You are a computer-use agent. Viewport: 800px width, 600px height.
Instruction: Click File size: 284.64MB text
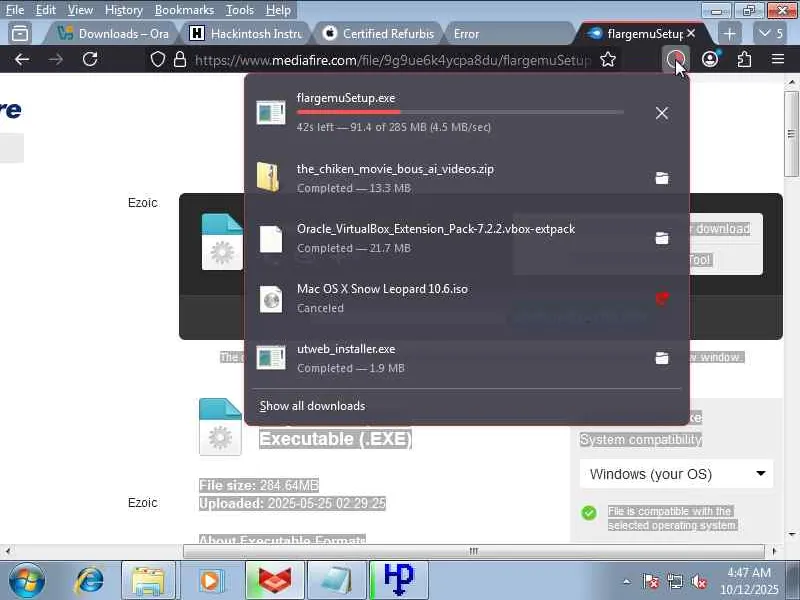(x=259, y=485)
